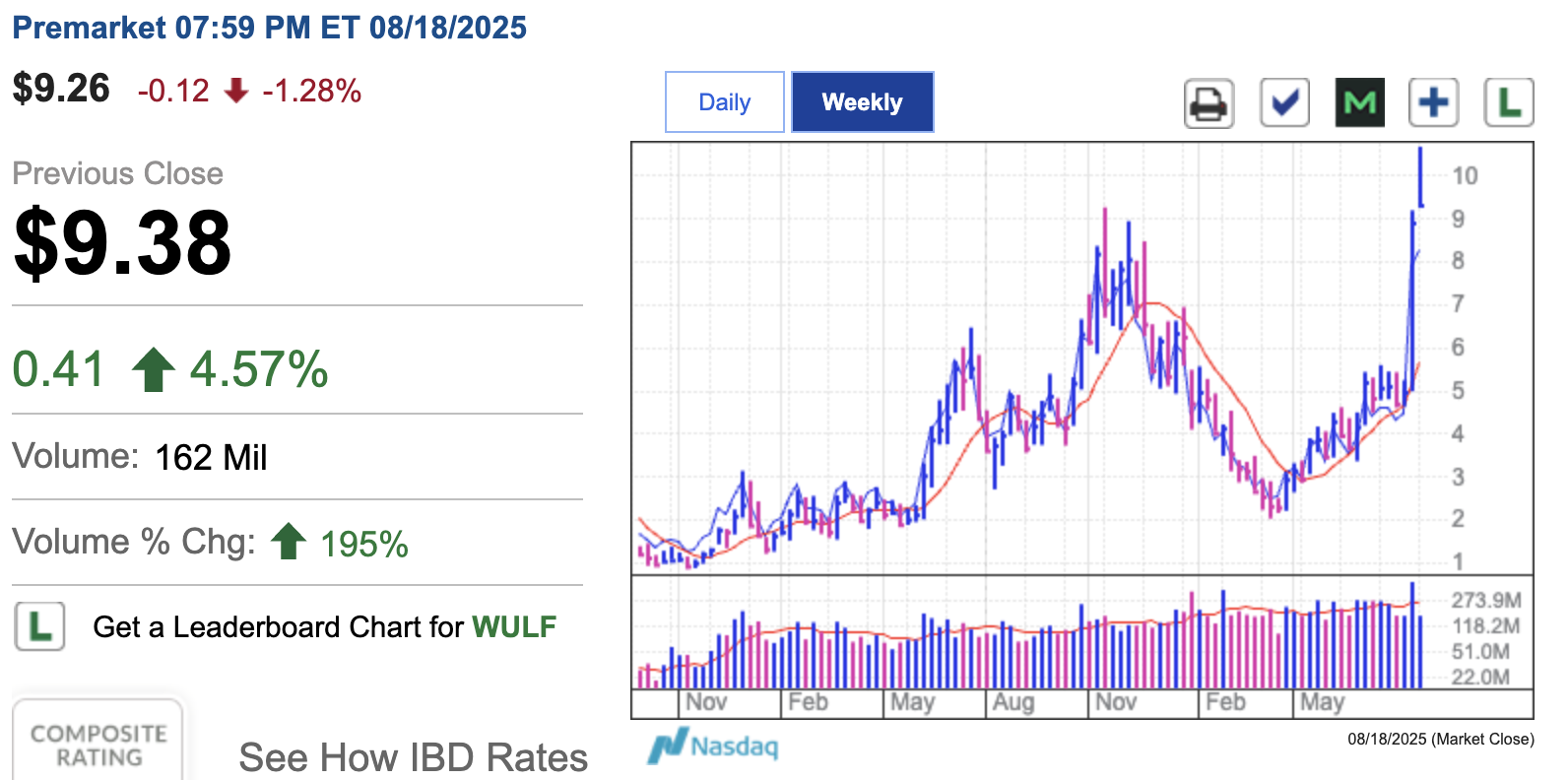The height and width of the screenshot is (780, 1568).
Task: Click the See How IBD Rates text
Action: [x=414, y=757]
